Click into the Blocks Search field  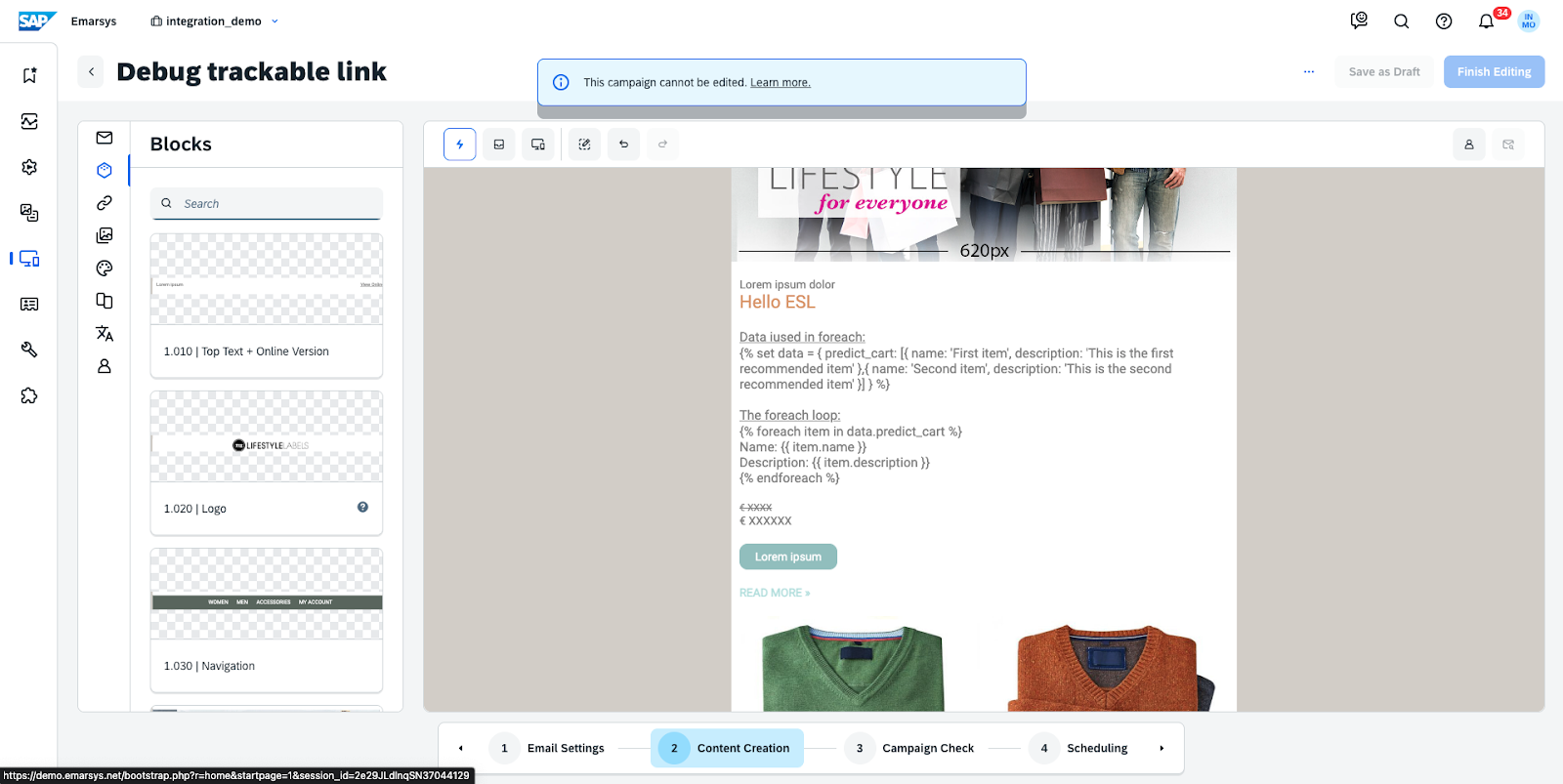click(266, 203)
